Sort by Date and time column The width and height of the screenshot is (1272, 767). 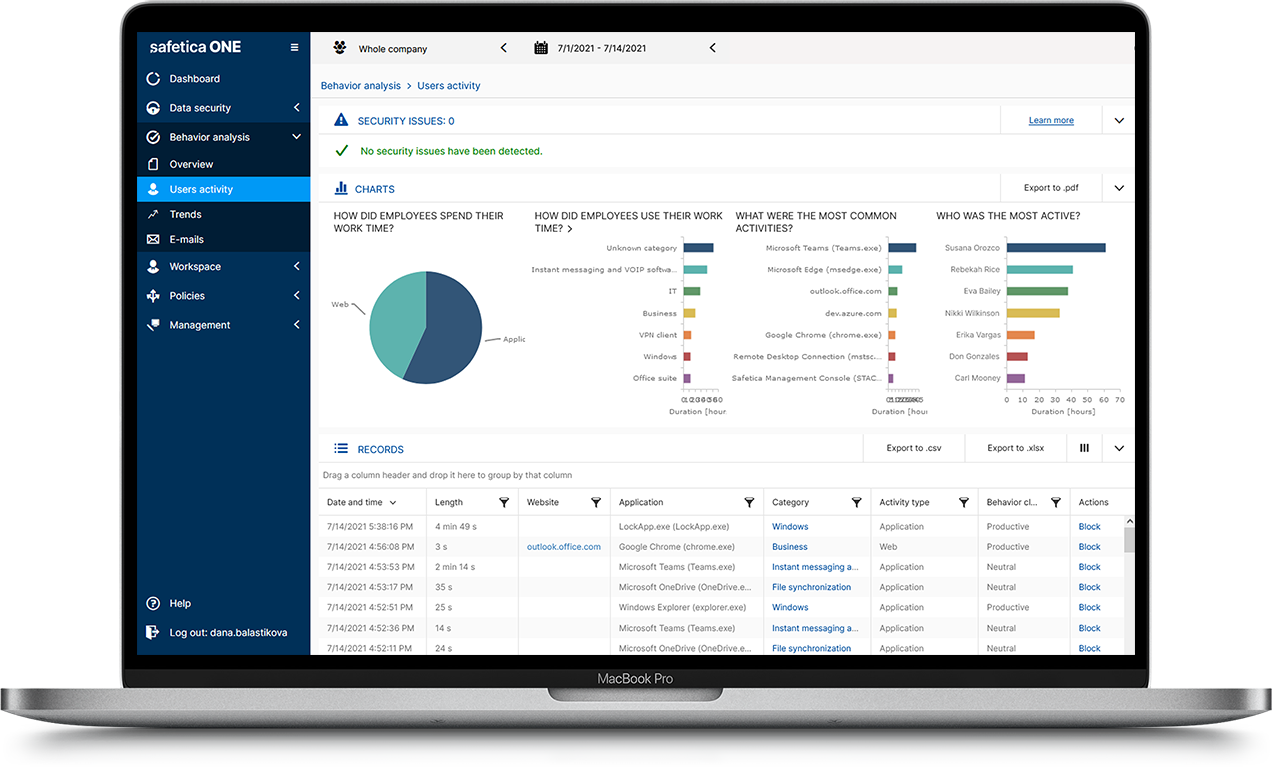point(361,502)
